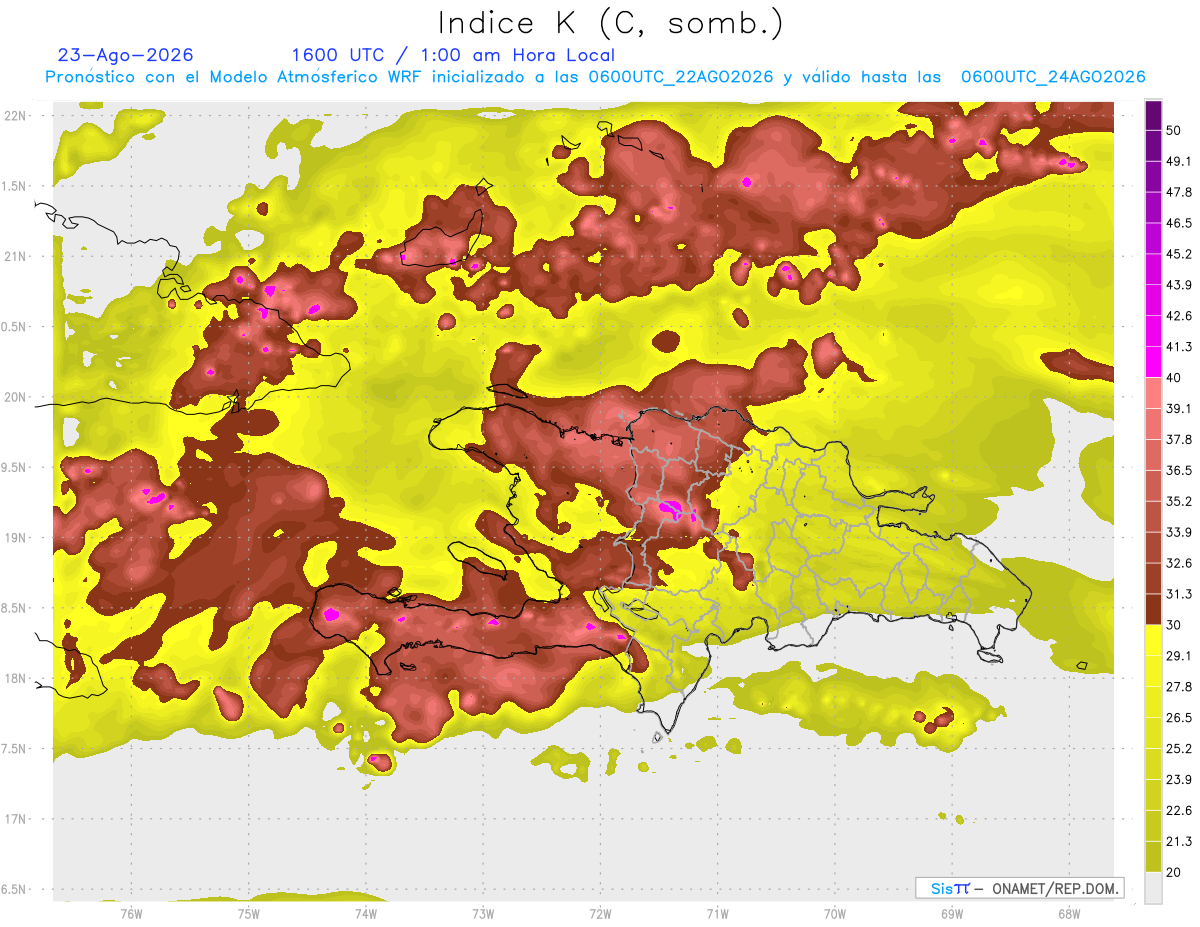This screenshot has height=927, width=1200.
Task: Click the "75W" longitude axis label
Action: tap(248, 913)
